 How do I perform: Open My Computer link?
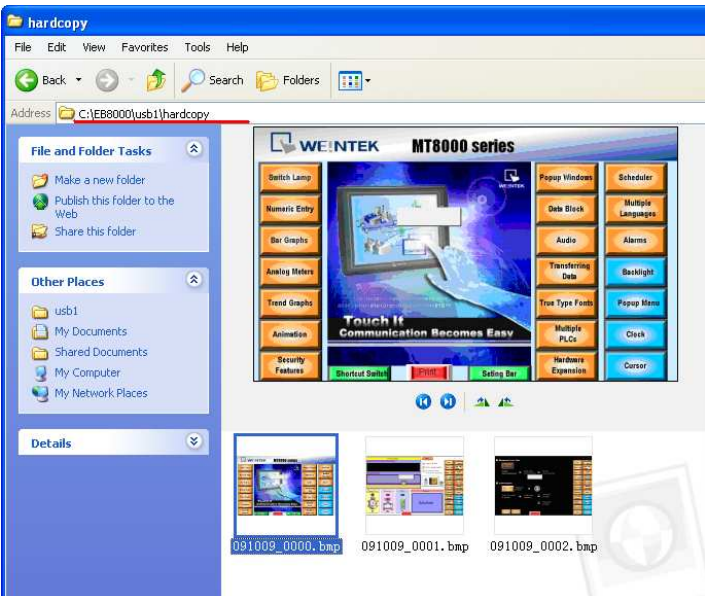pyautogui.click(x=87, y=373)
